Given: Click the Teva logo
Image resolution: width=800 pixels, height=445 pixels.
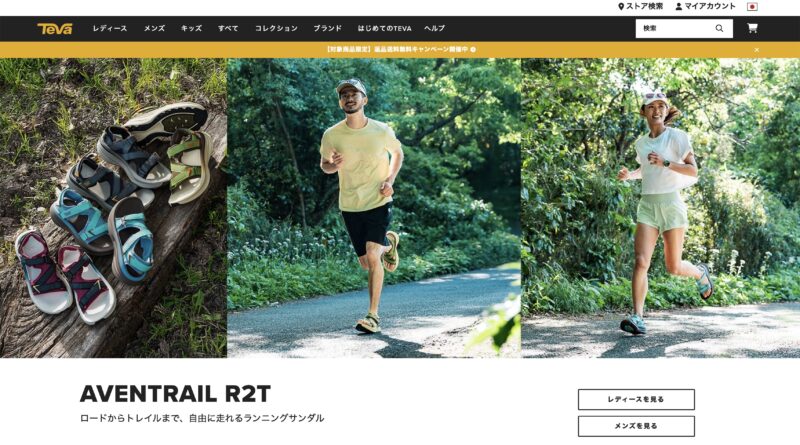Looking at the screenshot, I should [55, 29].
